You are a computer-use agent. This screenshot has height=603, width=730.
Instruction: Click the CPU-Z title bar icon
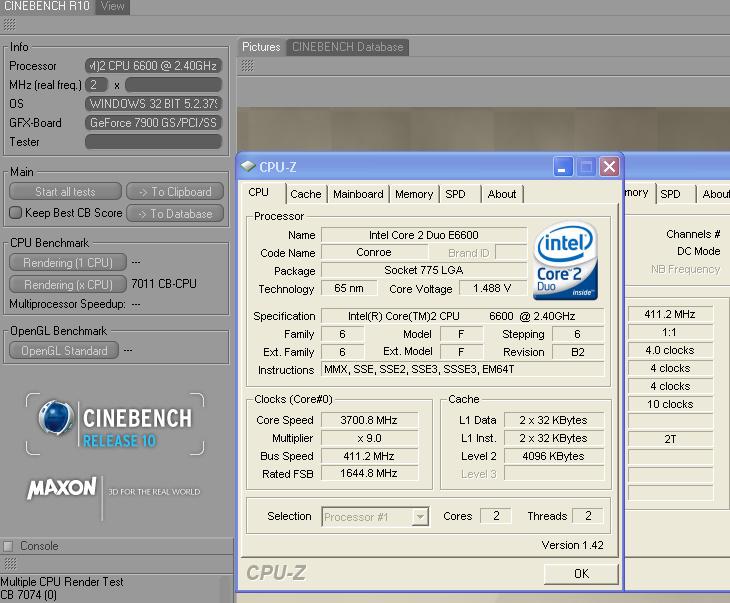(248, 166)
